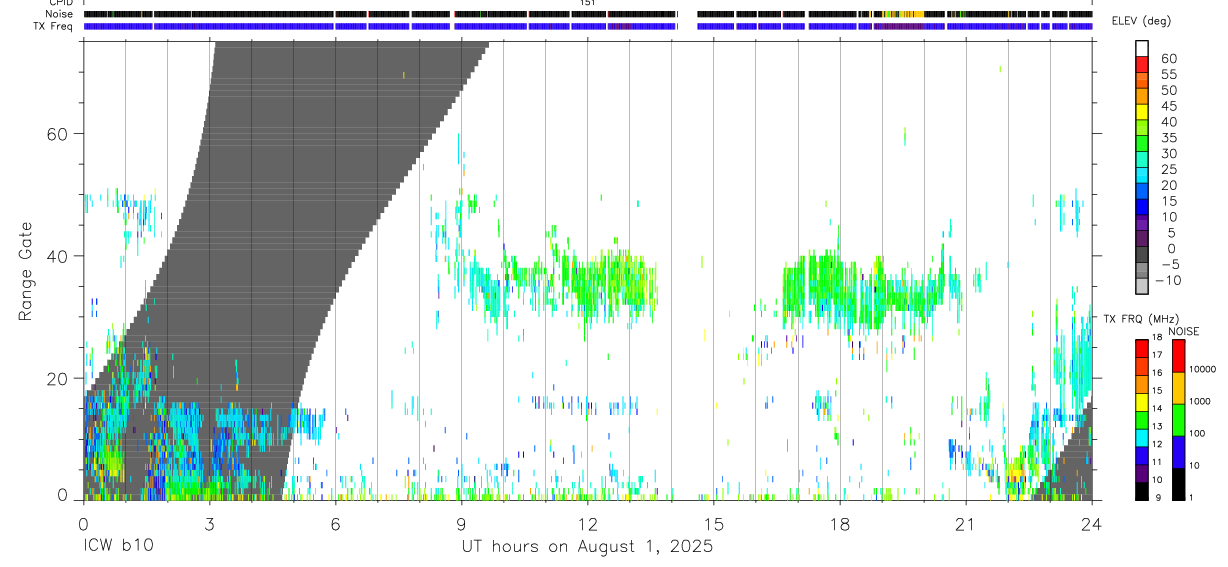1228x567 pixels.
Task: Click the 100 label on NOISE scale
Action: (x=1199, y=434)
